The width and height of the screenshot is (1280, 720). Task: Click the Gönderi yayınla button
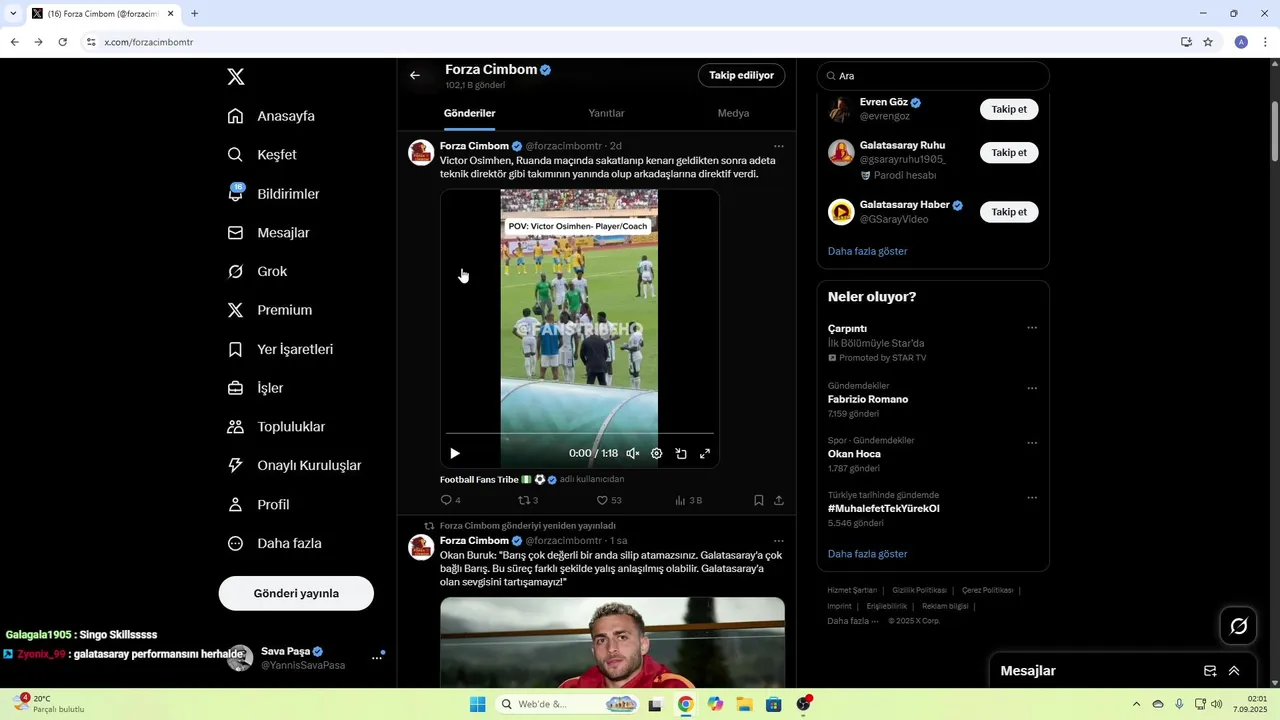(296, 593)
